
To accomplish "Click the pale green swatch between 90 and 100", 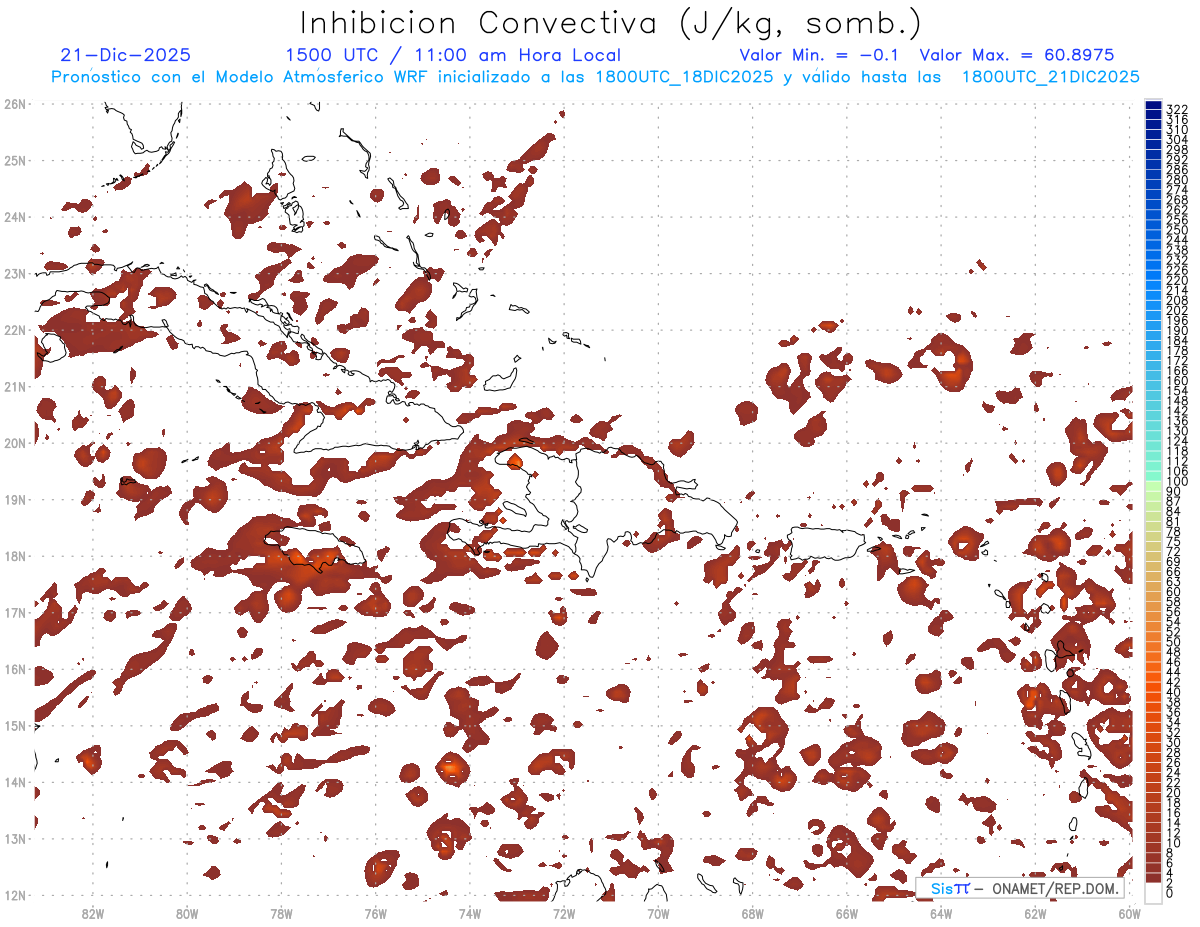I will (x=1153, y=487).
